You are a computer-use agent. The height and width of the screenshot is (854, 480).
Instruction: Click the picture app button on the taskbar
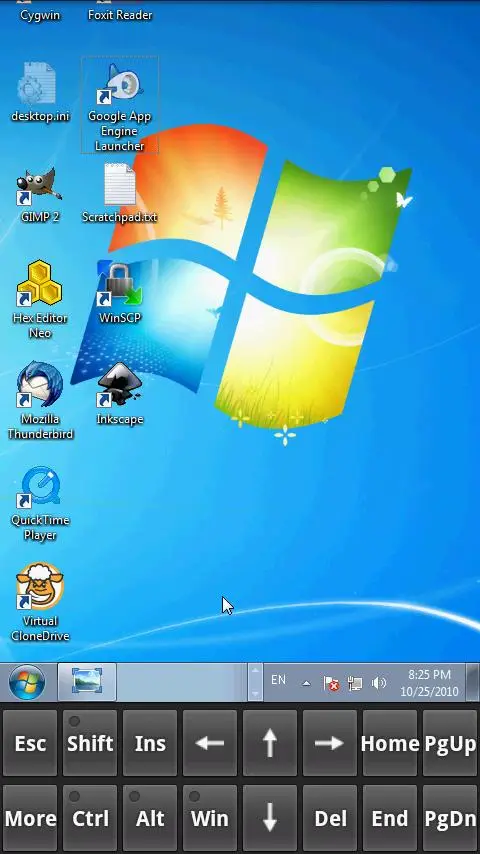tap(87, 682)
